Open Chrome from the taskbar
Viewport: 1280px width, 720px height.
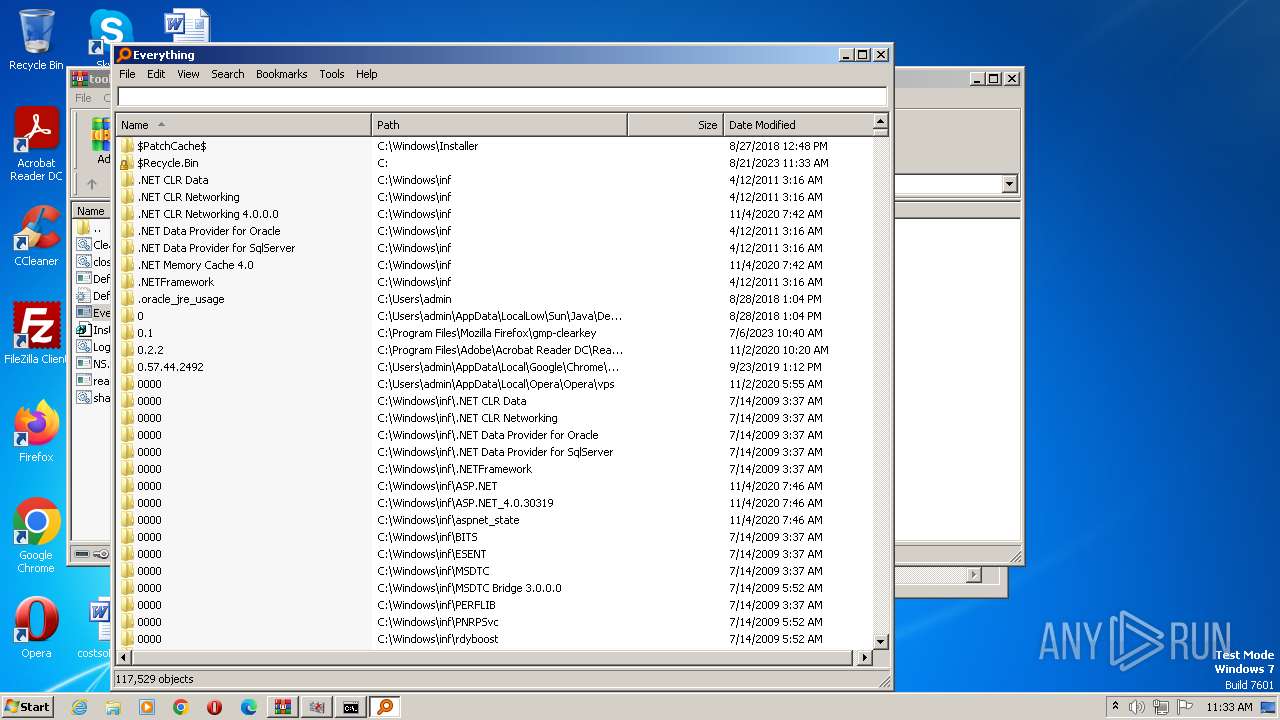click(181, 707)
